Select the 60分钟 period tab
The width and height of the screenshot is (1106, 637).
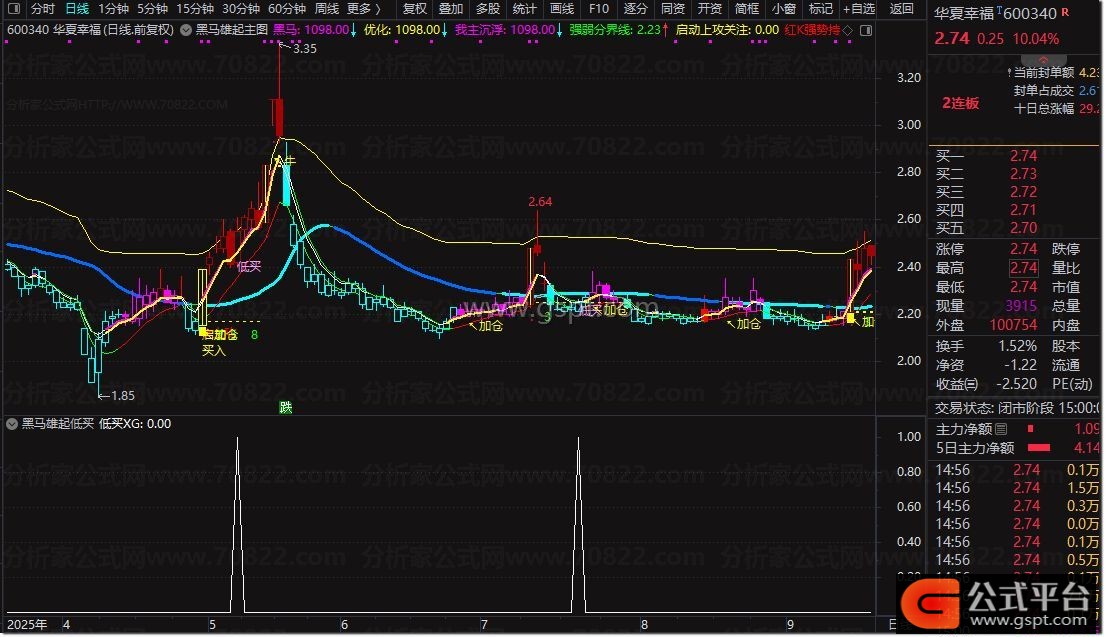286,9
